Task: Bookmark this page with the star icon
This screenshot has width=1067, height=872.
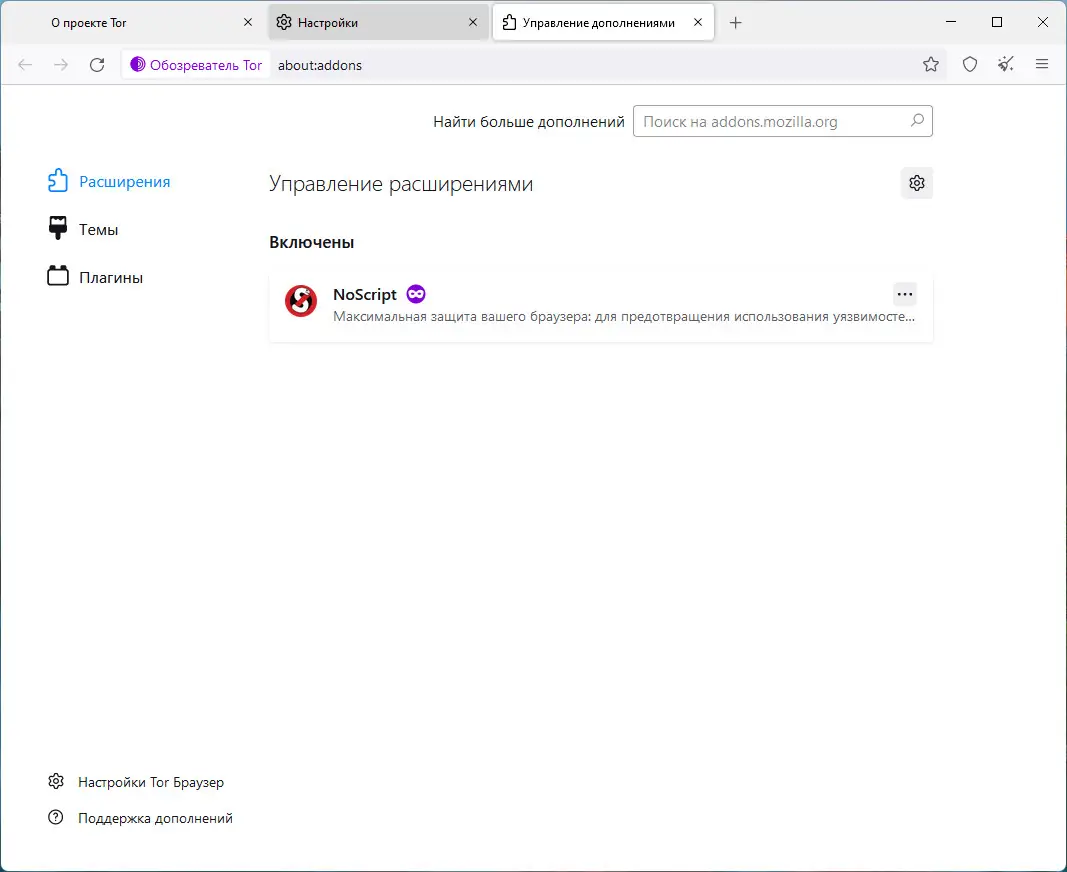Action: [x=931, y=65]
